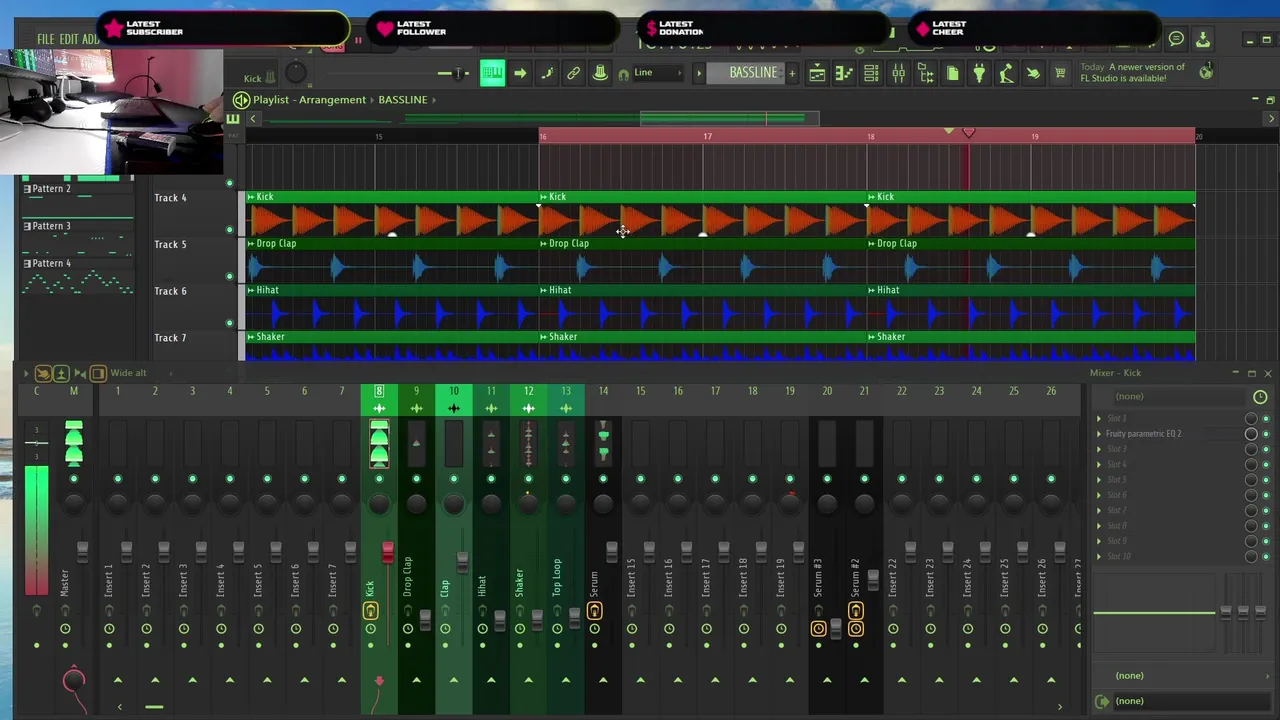This screenshot has height=720, width=1280.
Task: Click the download arrow icon at top right
Action: click(1203, 40)
